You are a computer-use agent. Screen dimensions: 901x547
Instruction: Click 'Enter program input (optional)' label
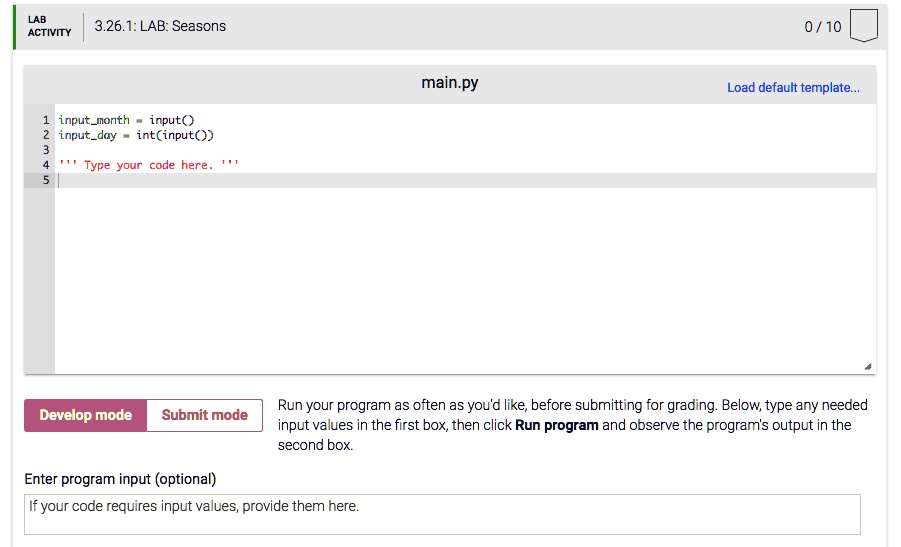coord(120,479)
